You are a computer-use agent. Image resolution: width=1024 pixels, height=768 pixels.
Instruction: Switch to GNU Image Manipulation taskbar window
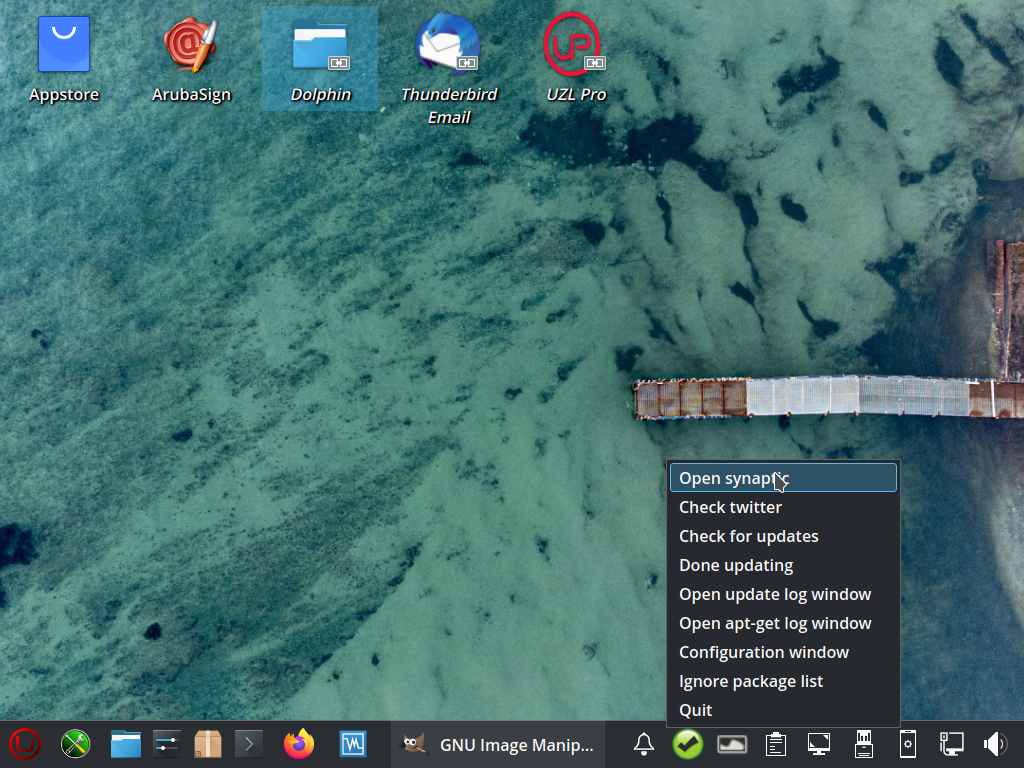498,744
